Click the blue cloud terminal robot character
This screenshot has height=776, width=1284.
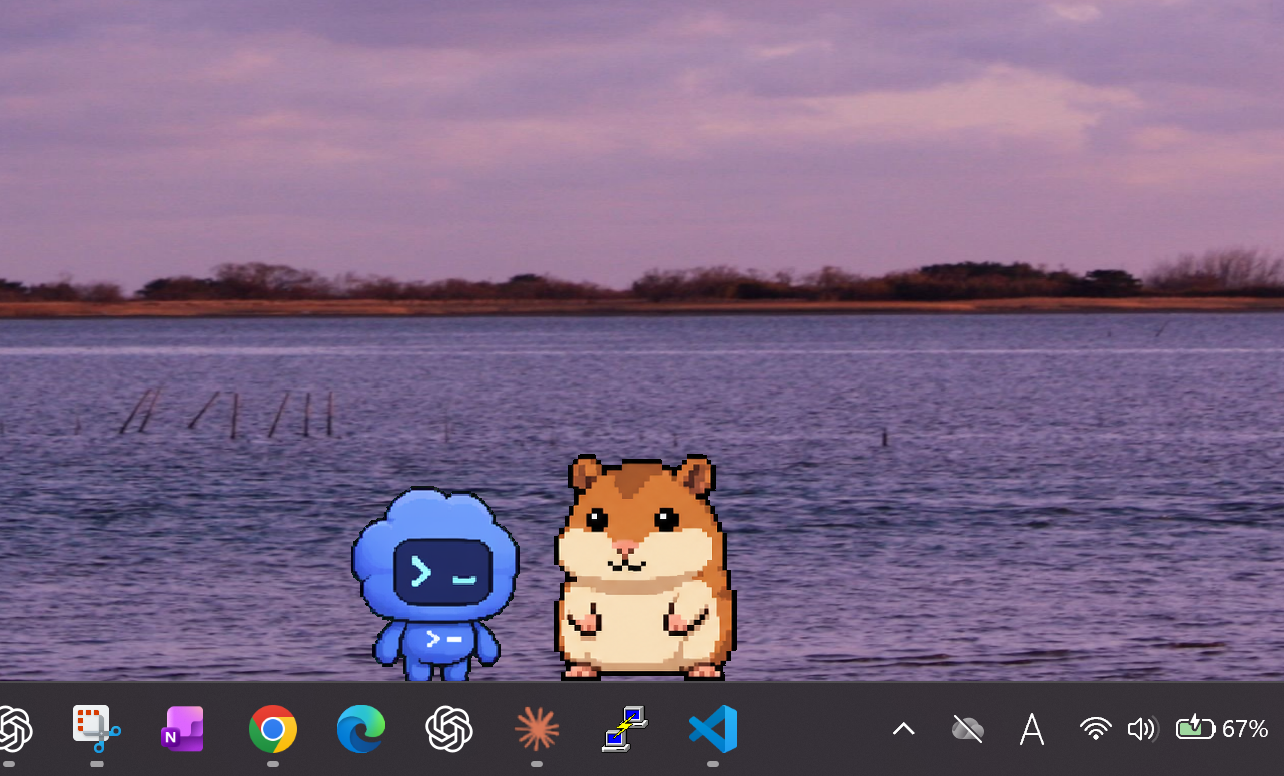point(436,584)
